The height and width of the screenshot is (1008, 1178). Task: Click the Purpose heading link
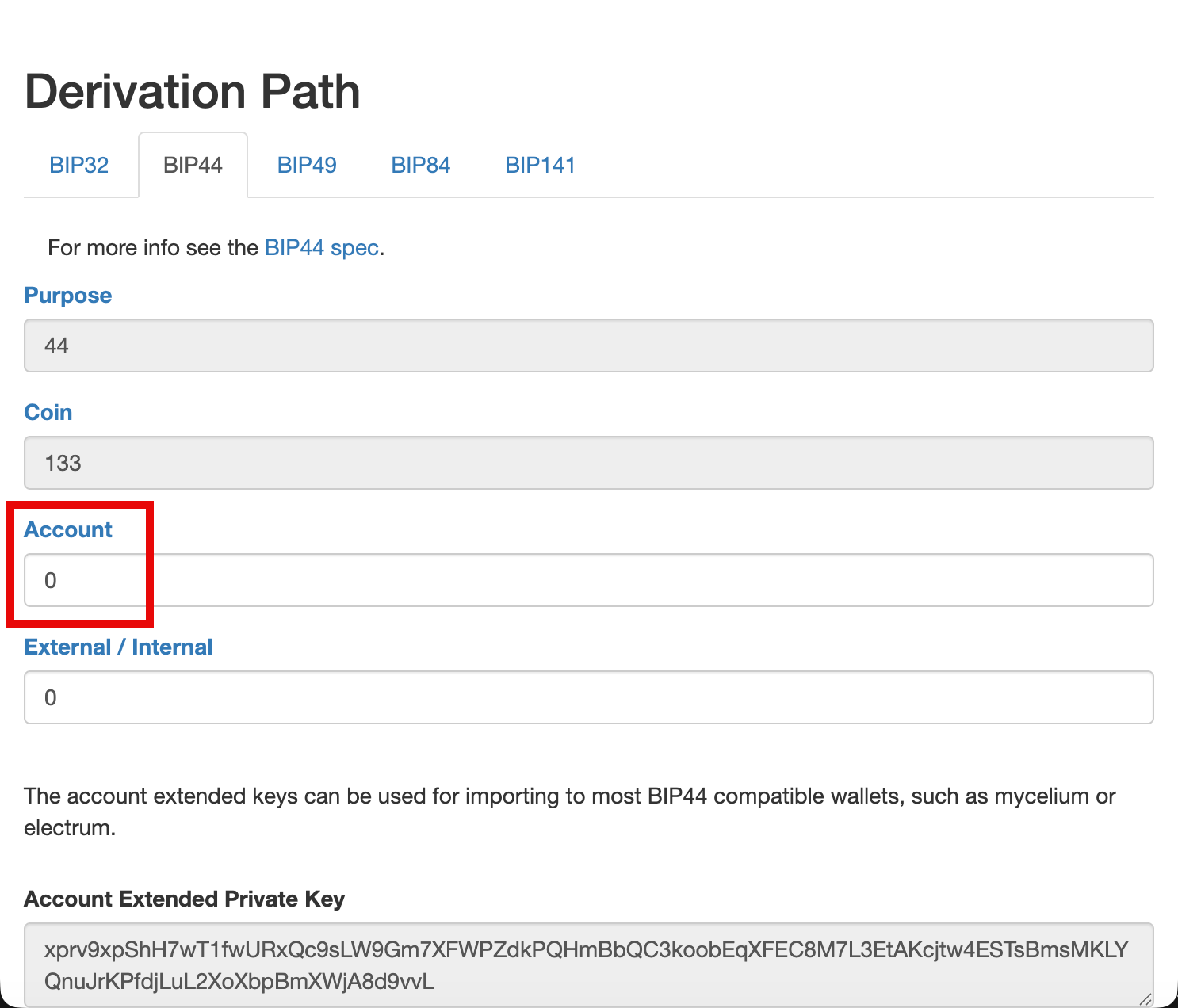click(67, 295)
